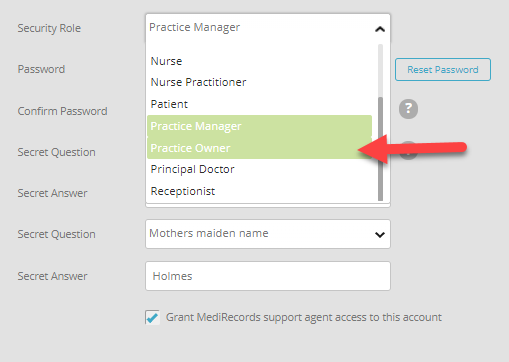Click the Security Role combo box field

(268, 28)
